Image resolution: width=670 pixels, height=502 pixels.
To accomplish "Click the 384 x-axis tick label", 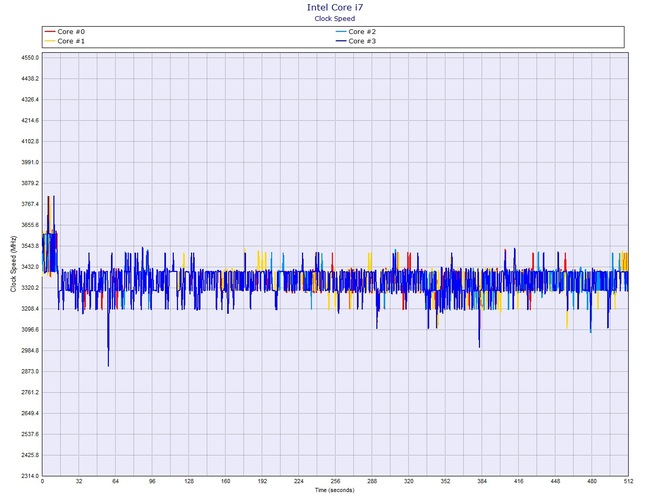I will click(482, 481).
